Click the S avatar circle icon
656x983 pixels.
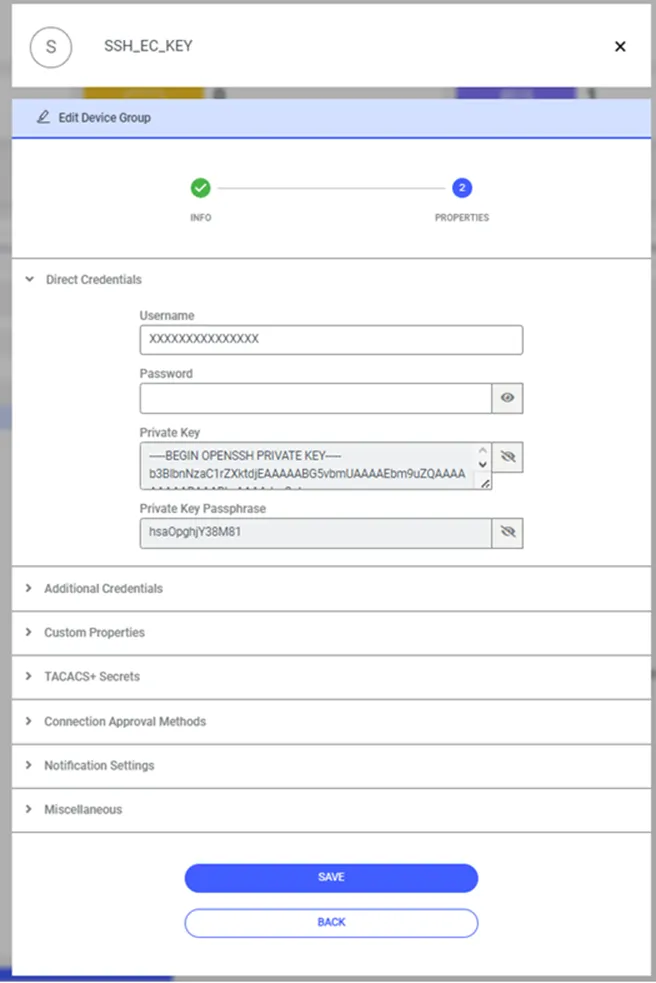tap(51, 47)
